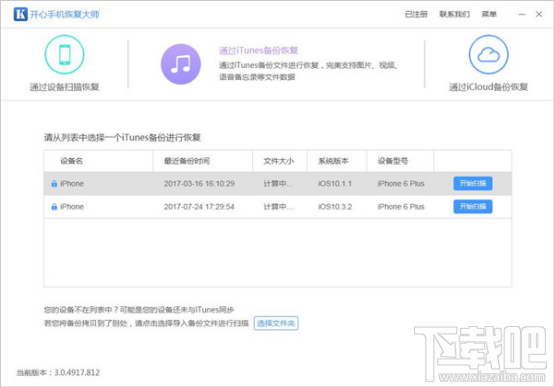The height and width of the screenshot is (387, 554).
Task: Click iOS10.1.1 system version cell
Action: 335,183
